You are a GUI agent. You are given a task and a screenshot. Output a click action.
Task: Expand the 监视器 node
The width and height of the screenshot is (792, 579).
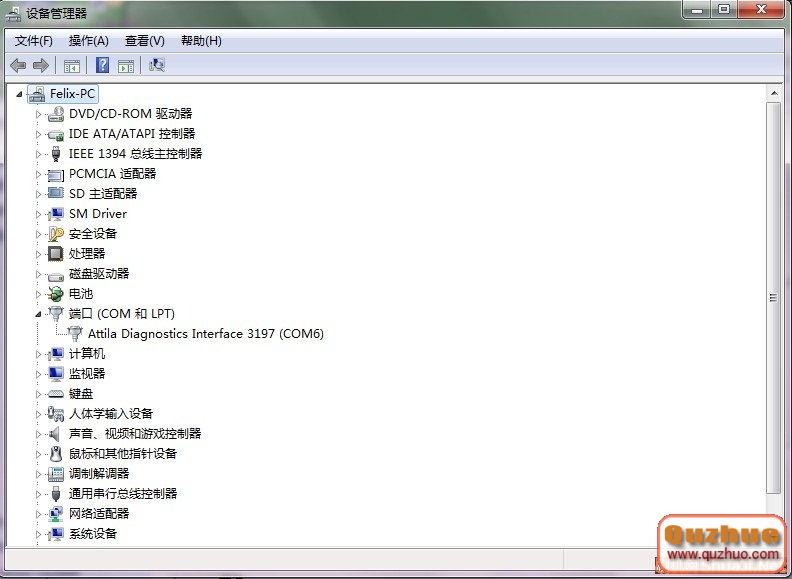(38, 374)
